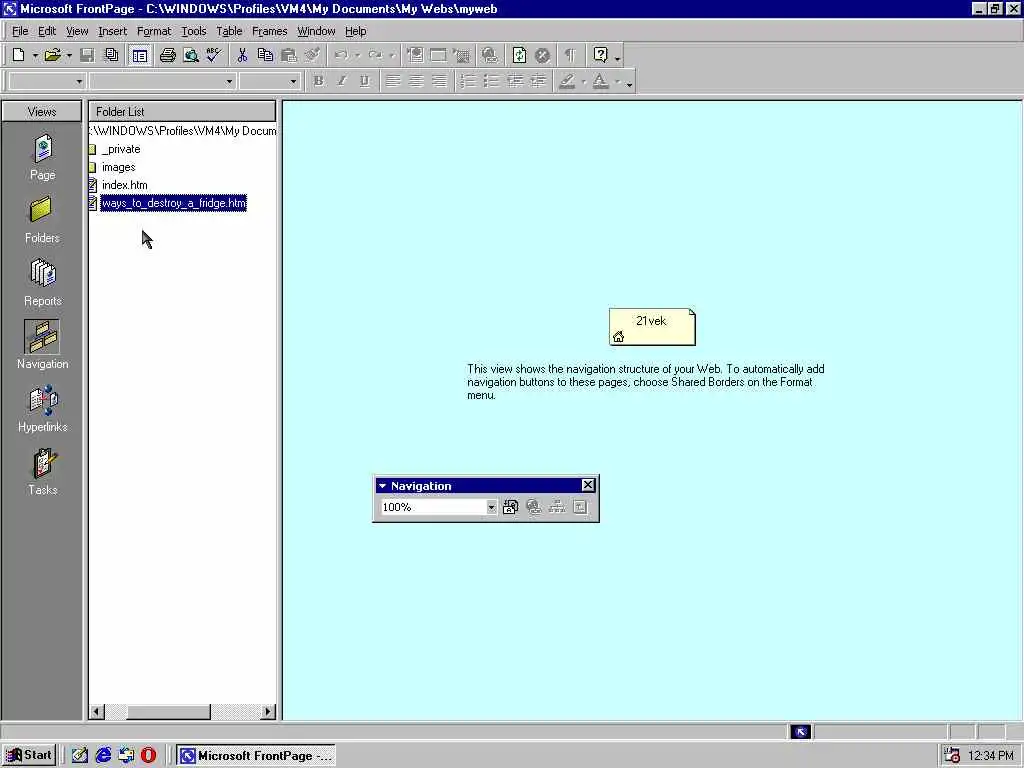Open the Help menu
The height and width of the screenshot is (768, 1024).
pyautogui.click(x=355, y=31)
